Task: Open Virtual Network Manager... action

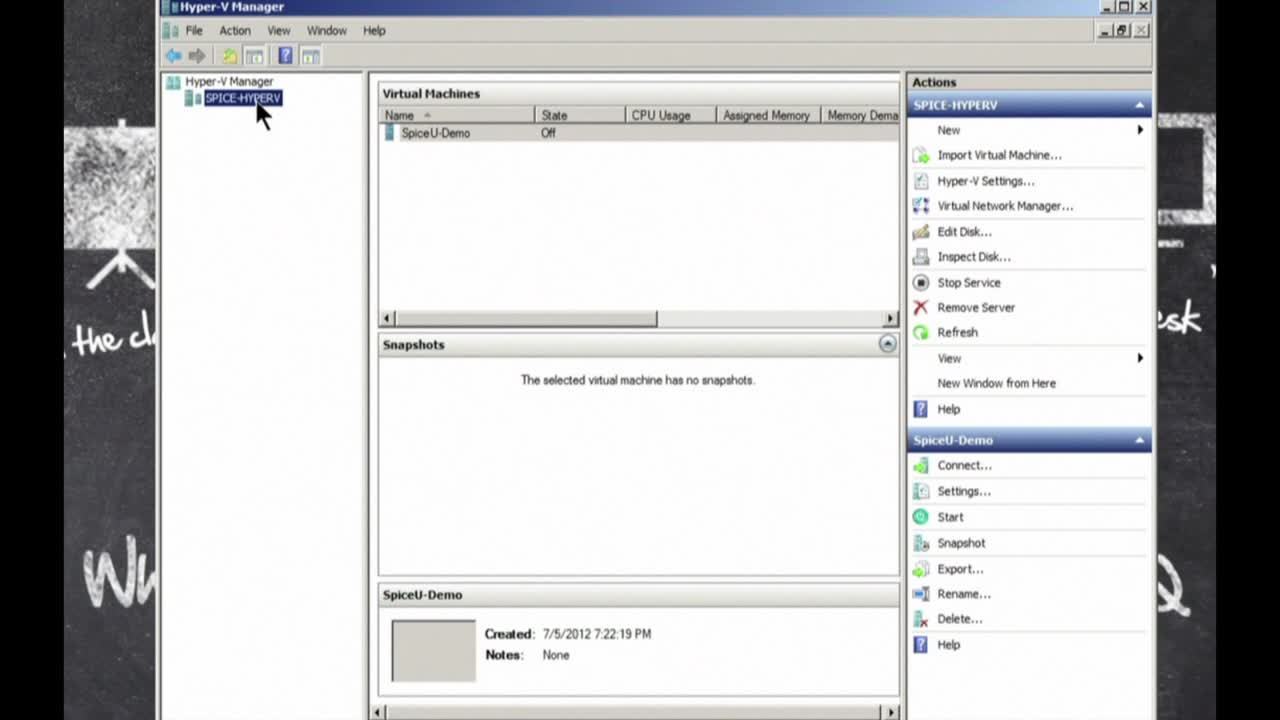Action: (x=1005, y=206)
